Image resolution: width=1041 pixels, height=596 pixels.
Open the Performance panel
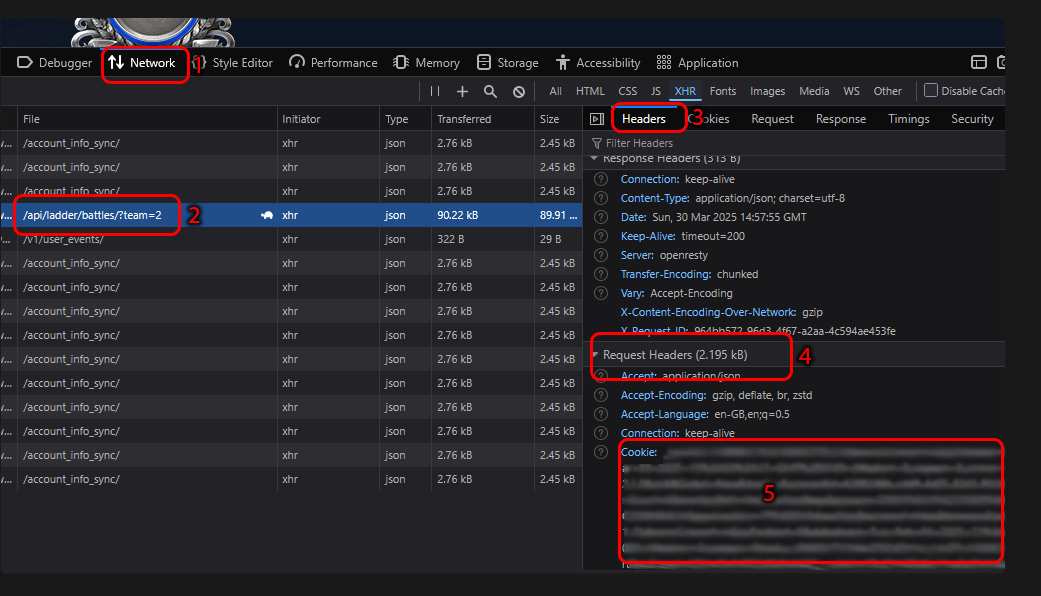(333, 62)
